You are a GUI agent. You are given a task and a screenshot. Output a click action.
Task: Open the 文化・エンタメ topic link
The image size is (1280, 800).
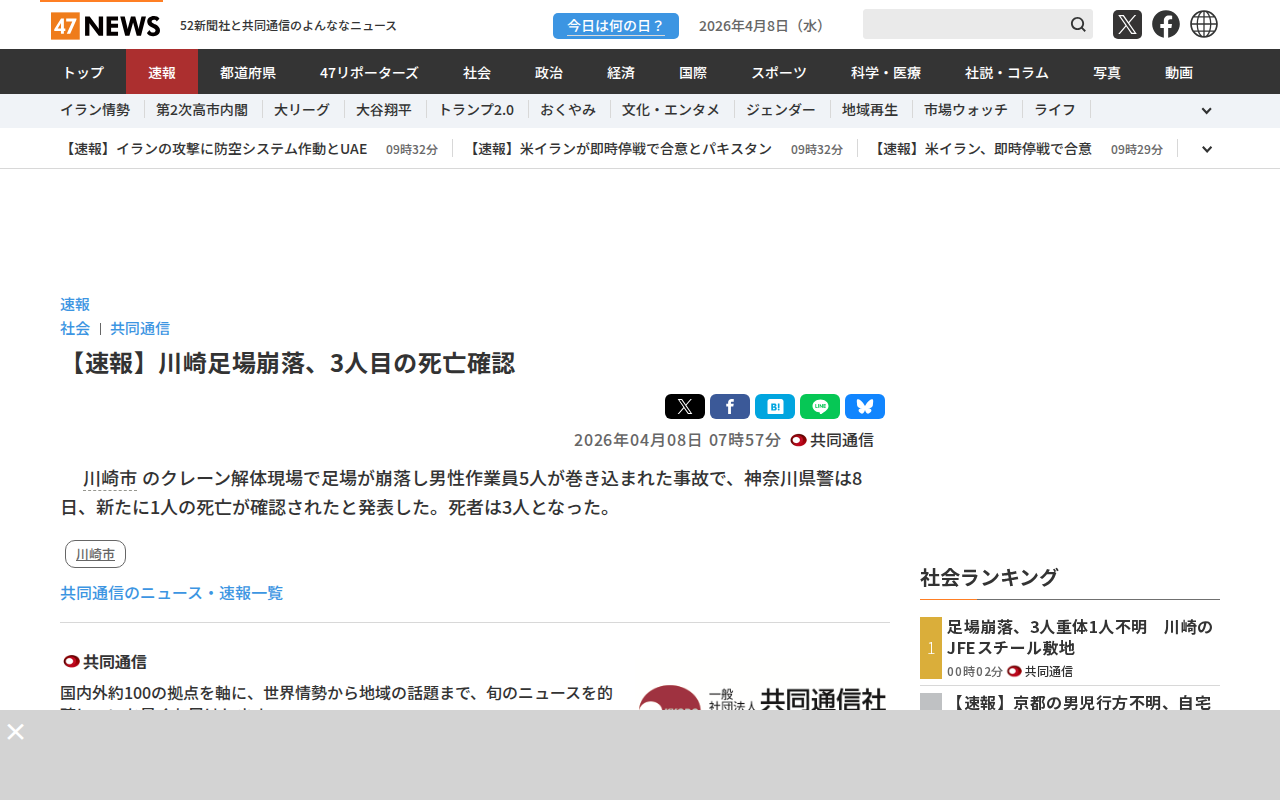click(x=671, y=110)
